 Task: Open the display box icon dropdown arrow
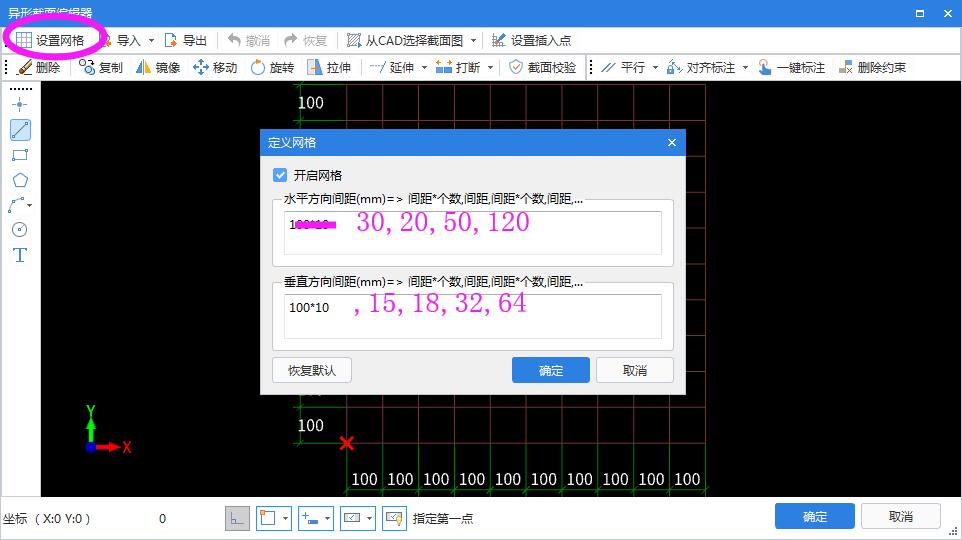(369, 519)
